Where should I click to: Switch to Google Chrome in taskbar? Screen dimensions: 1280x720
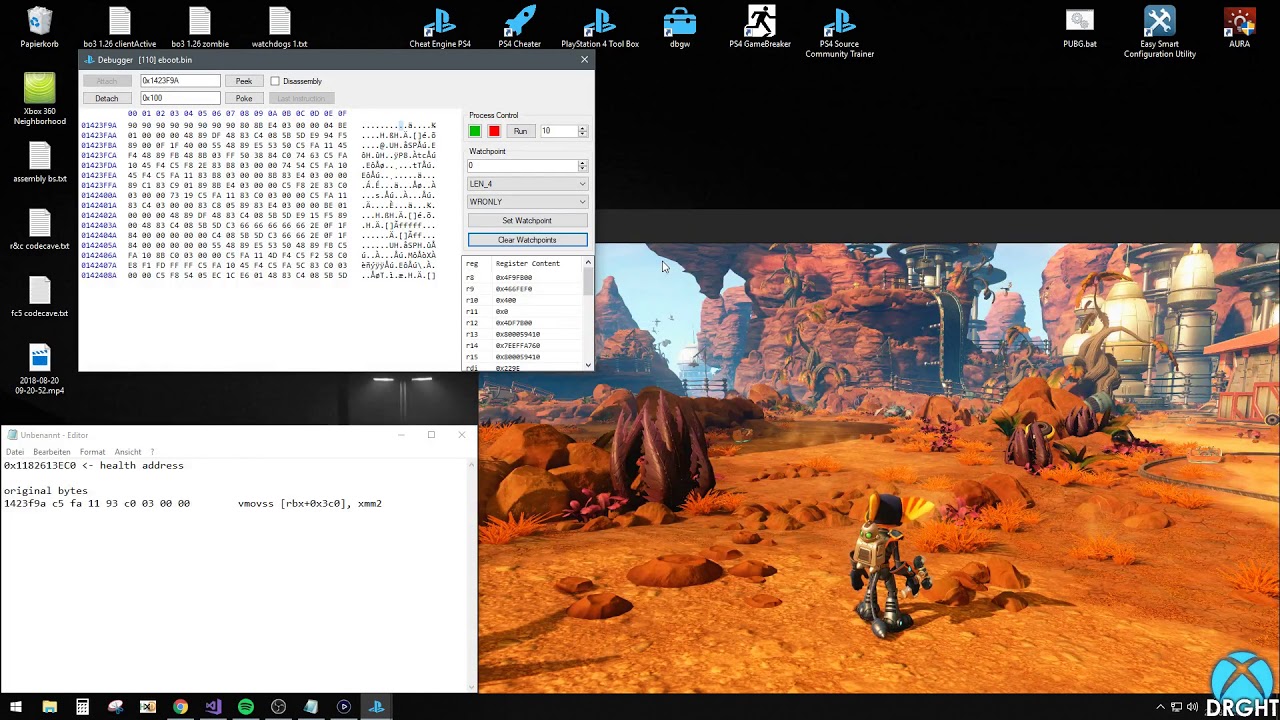click(x=180, y=707)
